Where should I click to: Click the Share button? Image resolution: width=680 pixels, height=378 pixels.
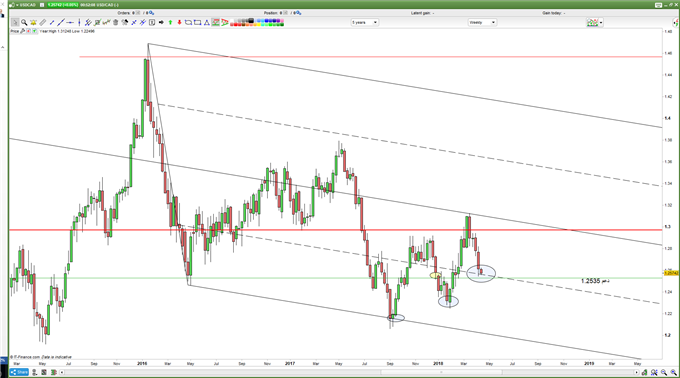click(x=19, y=372)
